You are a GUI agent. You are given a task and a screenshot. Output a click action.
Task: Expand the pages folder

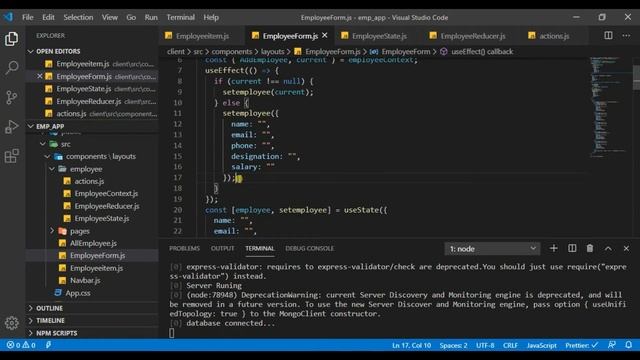[52, 231]
